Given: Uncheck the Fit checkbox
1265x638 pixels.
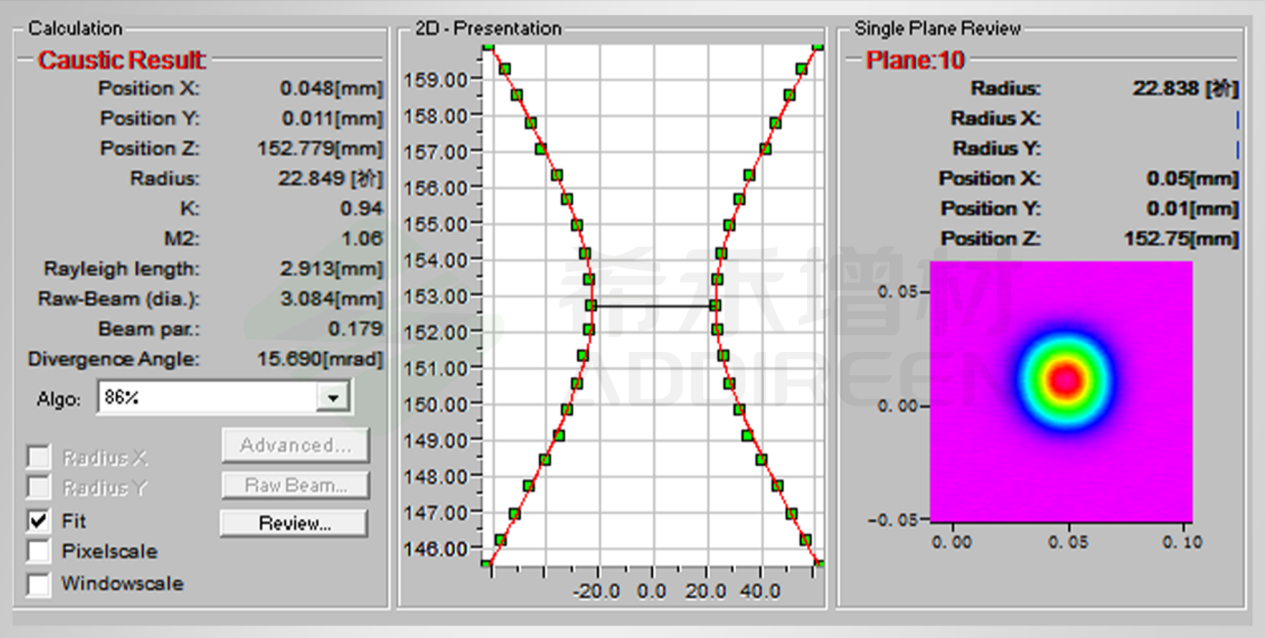Looking at the screenshot, I should [x=39, y=521].
